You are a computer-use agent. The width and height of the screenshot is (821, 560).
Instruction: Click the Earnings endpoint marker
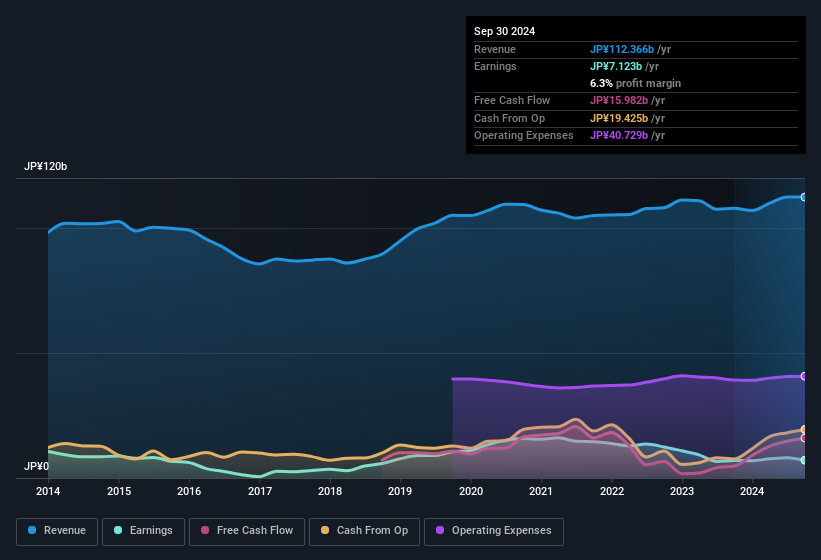pos(804,460)
